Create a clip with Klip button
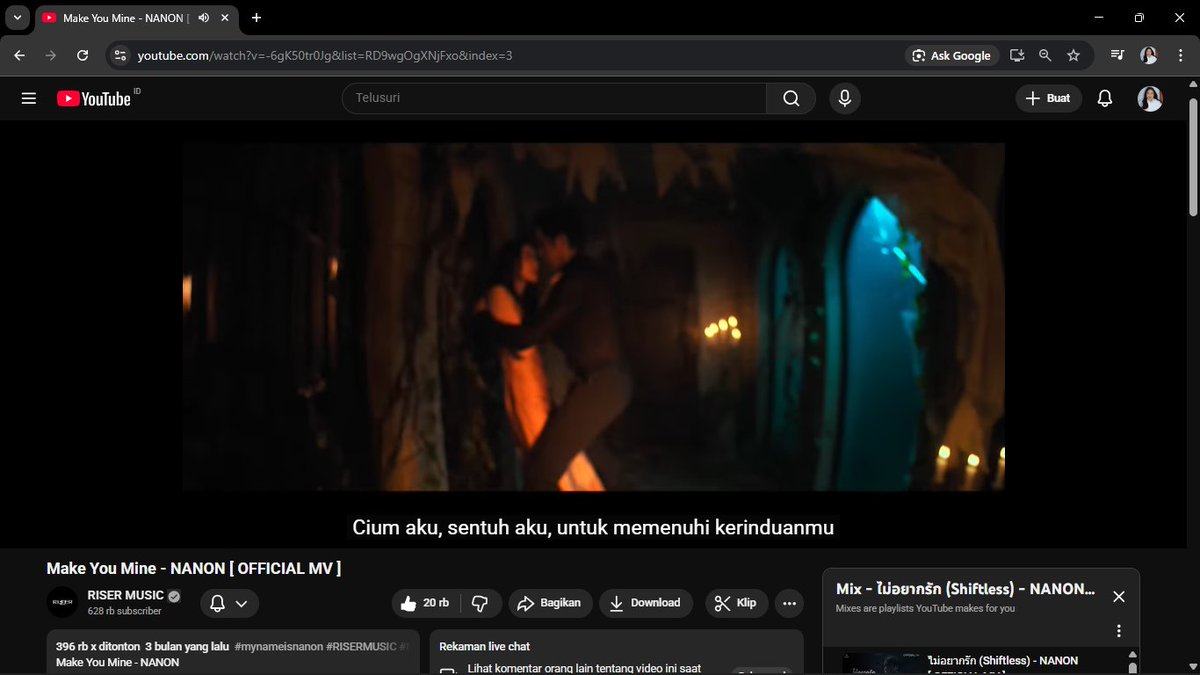 [x=737, y=603]
